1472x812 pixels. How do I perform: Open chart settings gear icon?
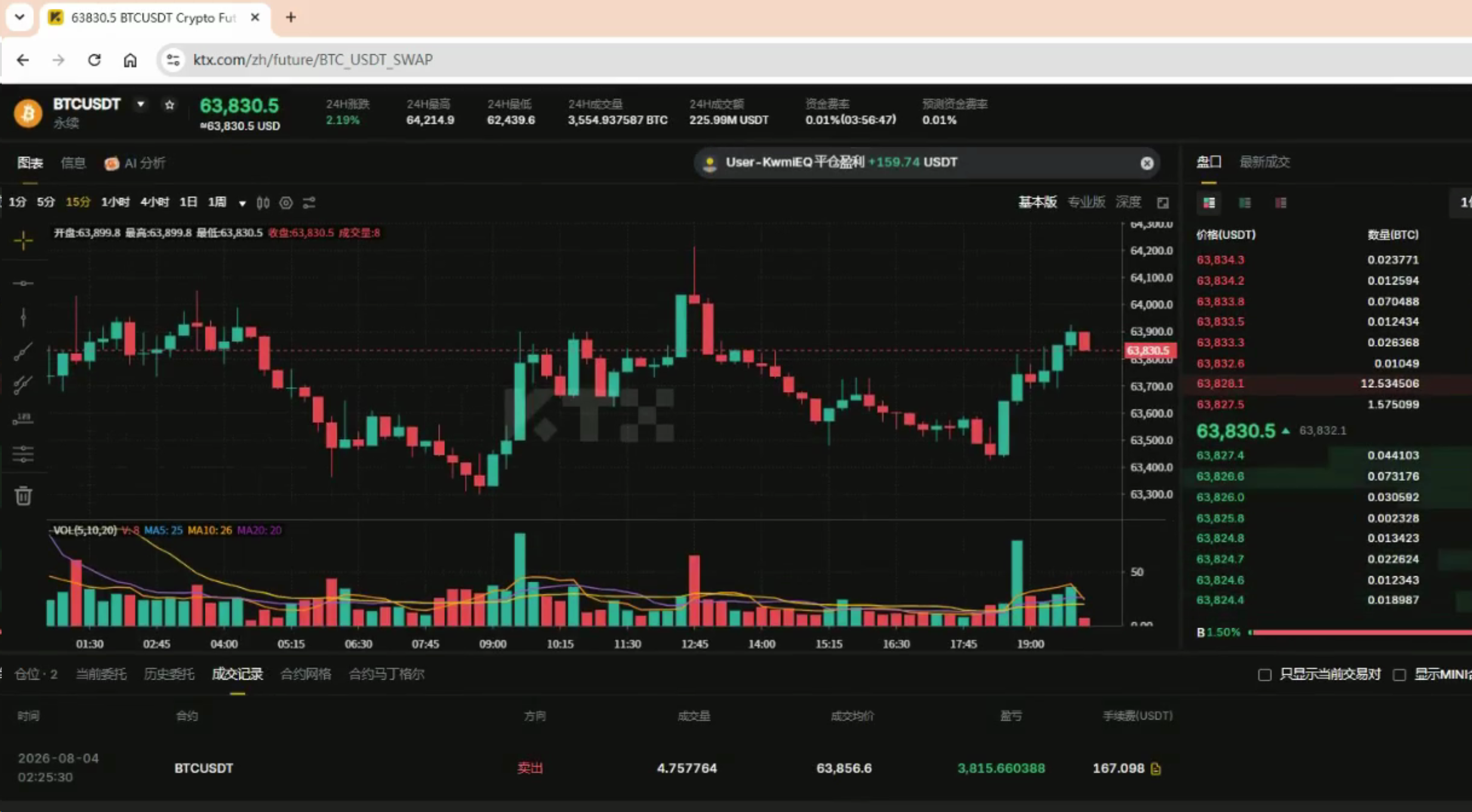(286, 203)
